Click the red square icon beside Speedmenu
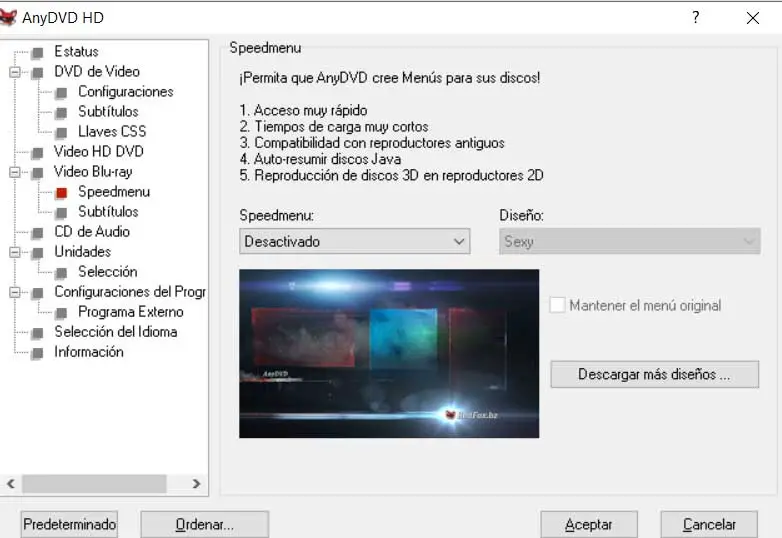 tap(61, 192)
